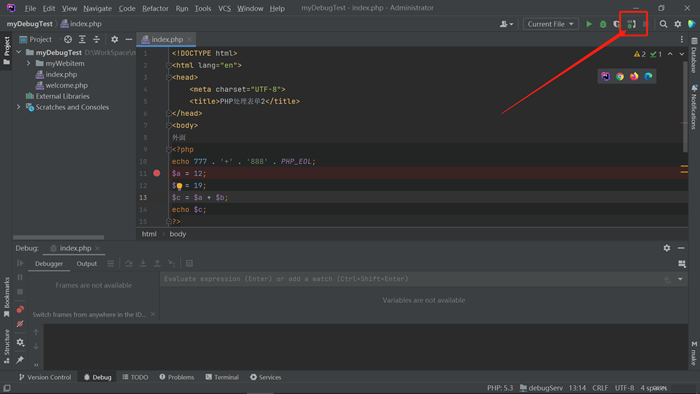Open the Current File run configuration dropdown
The height and width of the screenshot is (394, 700).
550,24
